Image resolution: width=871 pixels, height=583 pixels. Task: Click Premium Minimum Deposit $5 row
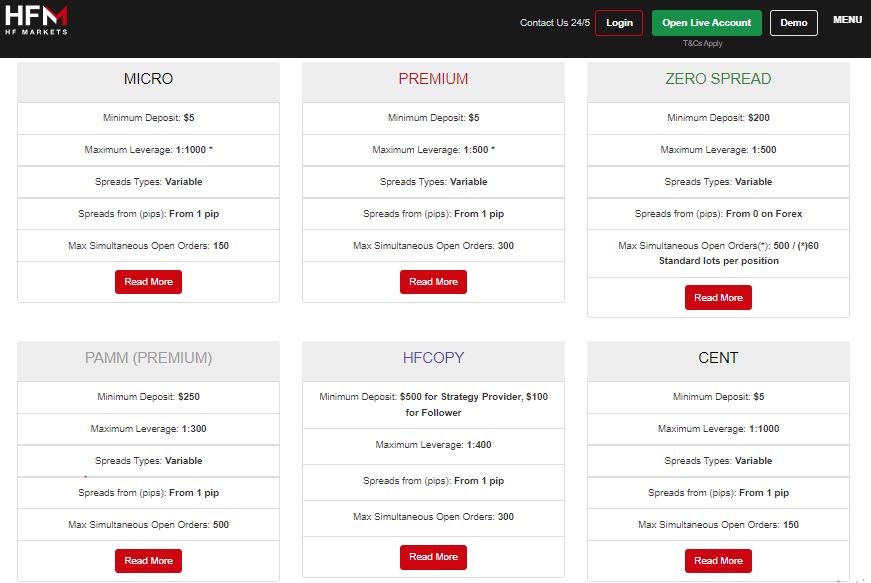click(433, 118)
